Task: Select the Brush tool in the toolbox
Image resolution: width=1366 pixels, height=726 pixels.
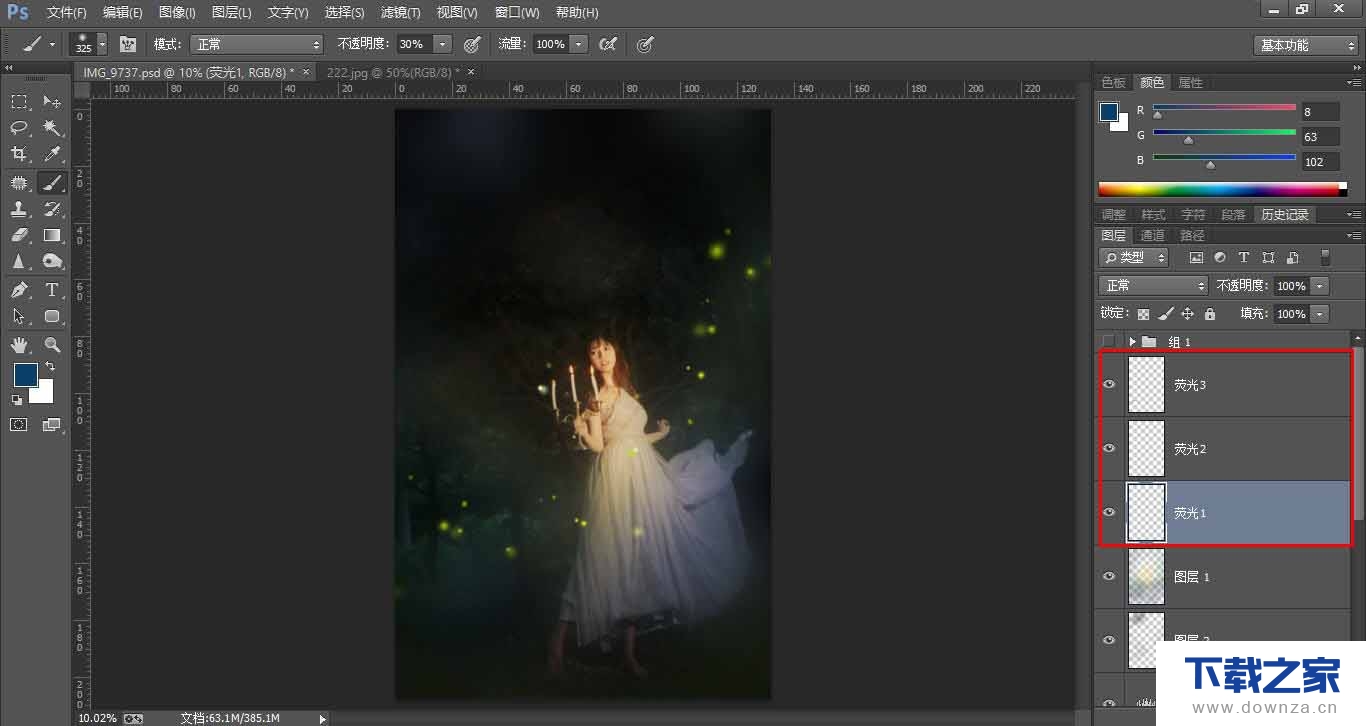Action: tap(52, 183)
